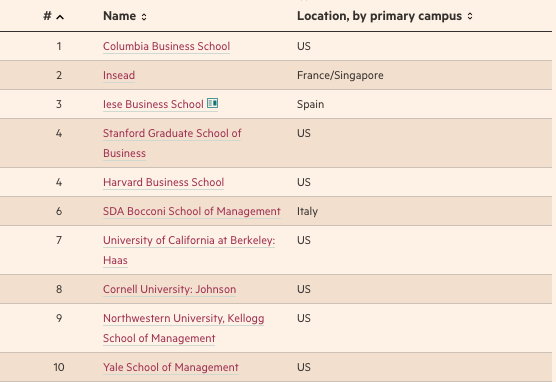The height and width of the screenshot is (382, 556).
Task: Sort by Location using its sort arrows
Action: 470,16
